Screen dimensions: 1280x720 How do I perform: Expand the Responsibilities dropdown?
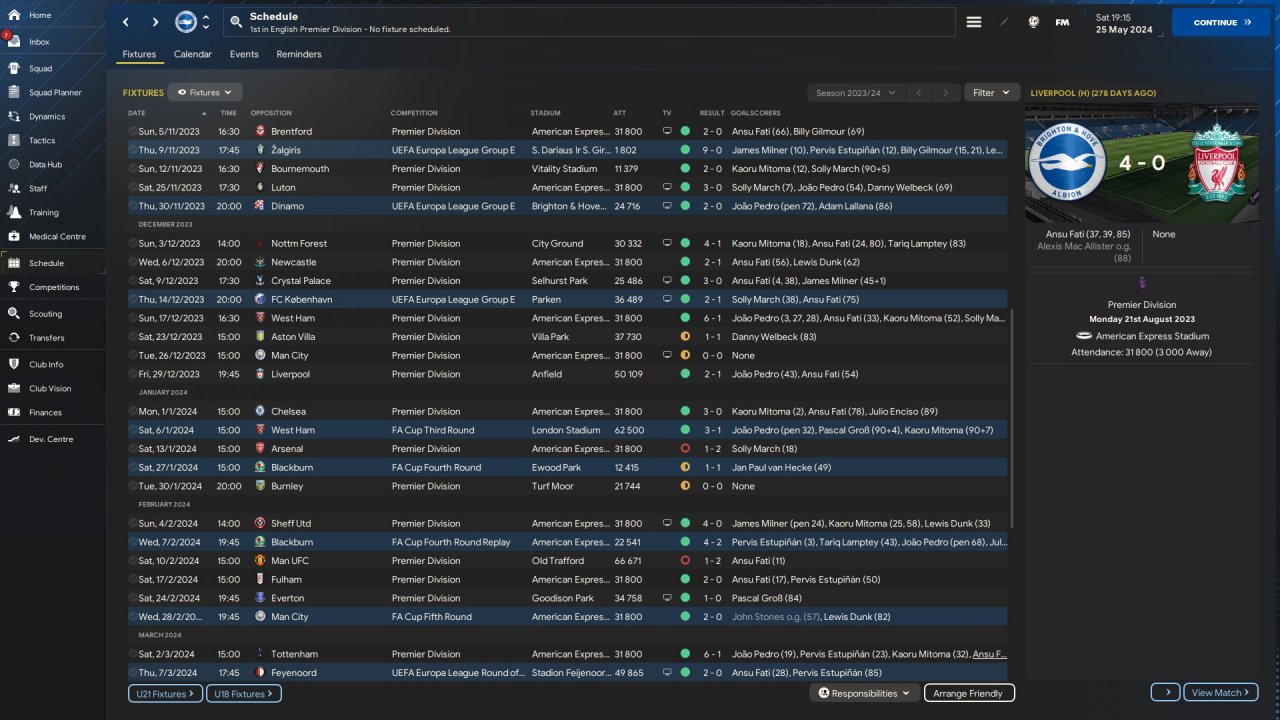pyautogui.click(x=864, y=693)
